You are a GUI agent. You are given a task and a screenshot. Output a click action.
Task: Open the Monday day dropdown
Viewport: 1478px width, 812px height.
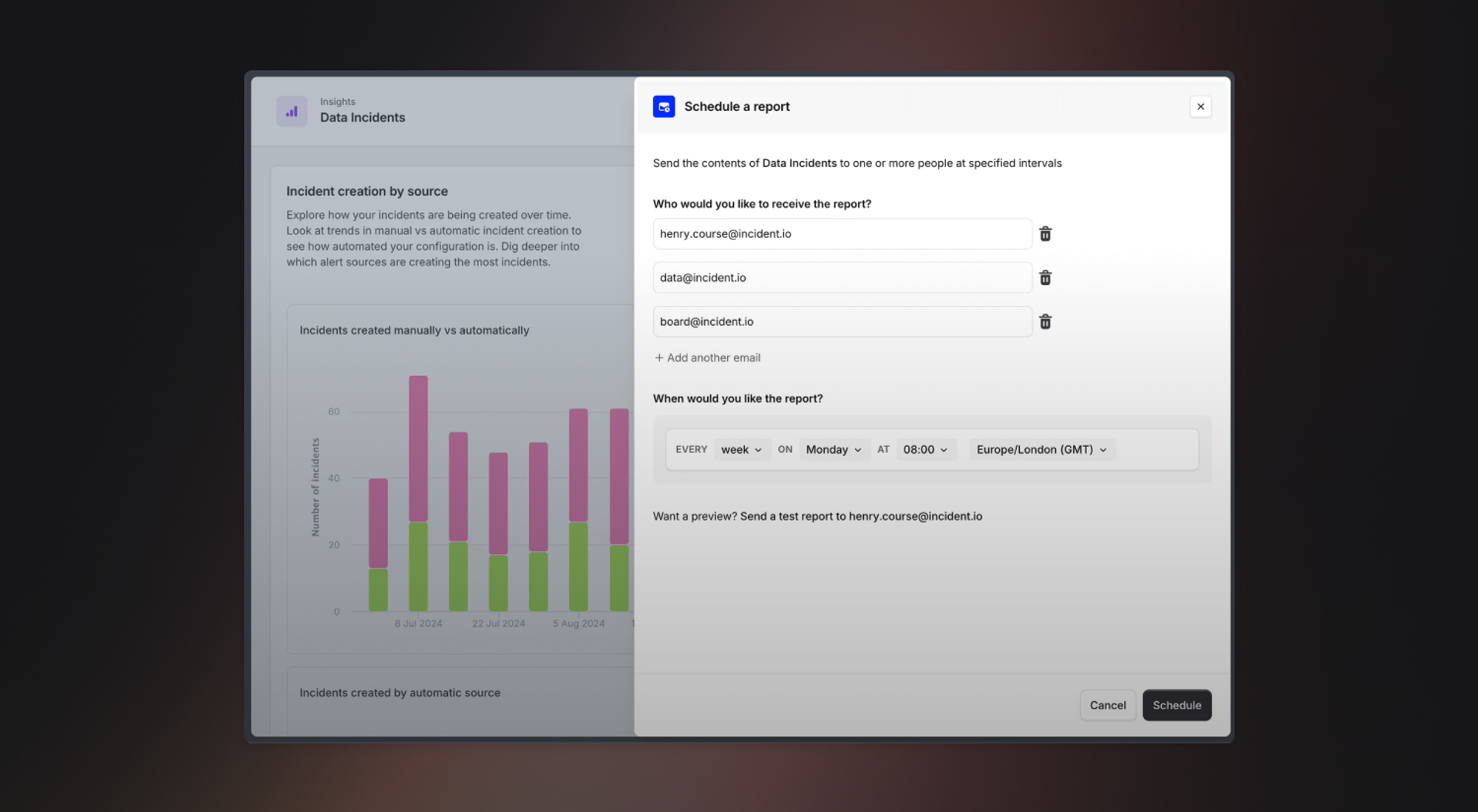coord(833,449)
